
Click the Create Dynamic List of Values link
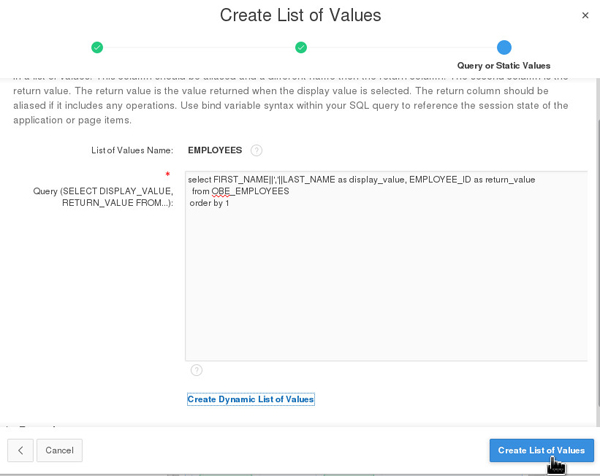point(251,399)
